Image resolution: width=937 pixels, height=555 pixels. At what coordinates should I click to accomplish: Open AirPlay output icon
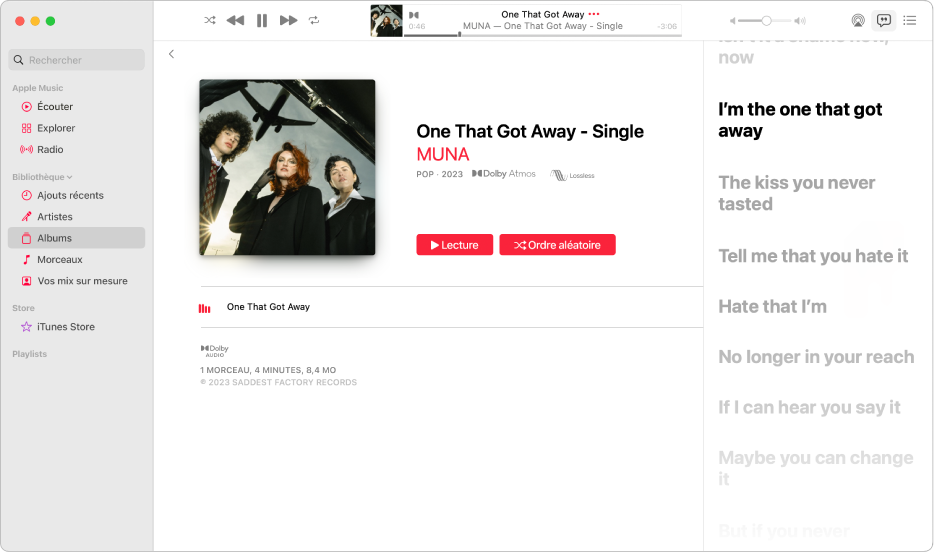[858, 20]
